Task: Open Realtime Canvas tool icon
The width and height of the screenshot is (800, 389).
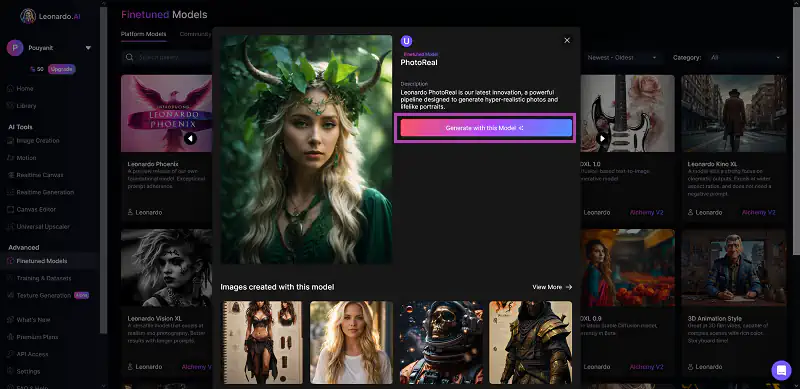Action: pyautogui.click(x=10, y=175)
